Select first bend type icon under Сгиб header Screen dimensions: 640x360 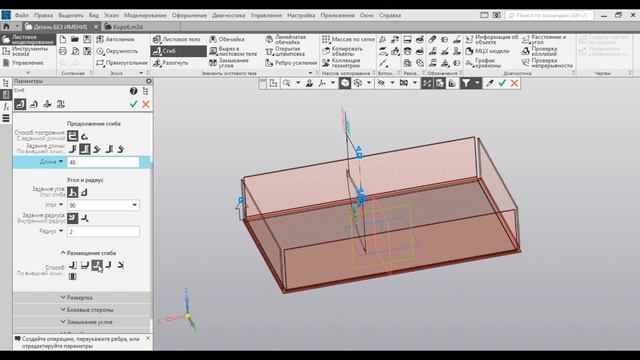[20, 104]
